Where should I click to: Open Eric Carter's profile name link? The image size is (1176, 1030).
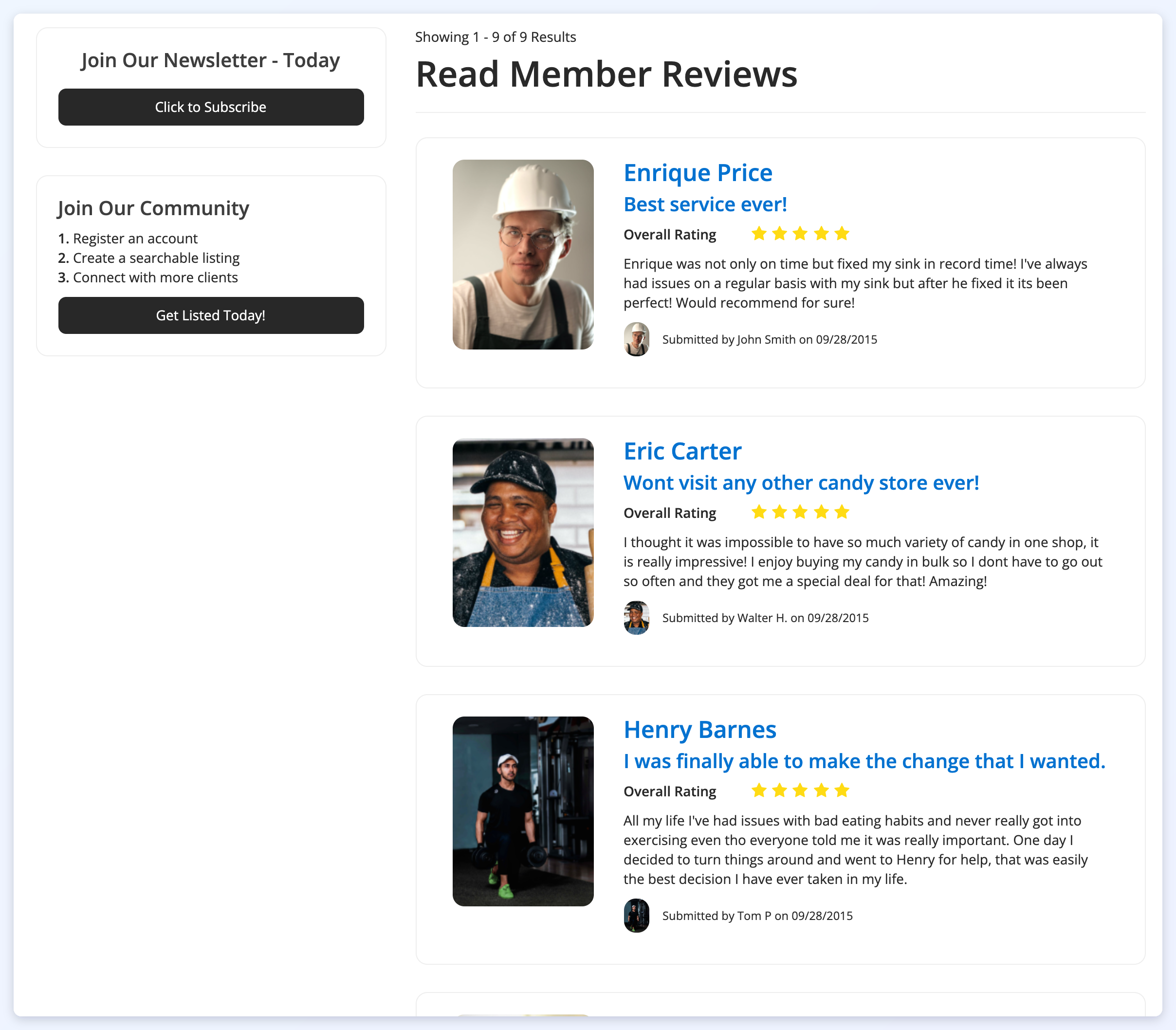click(682, 451)
